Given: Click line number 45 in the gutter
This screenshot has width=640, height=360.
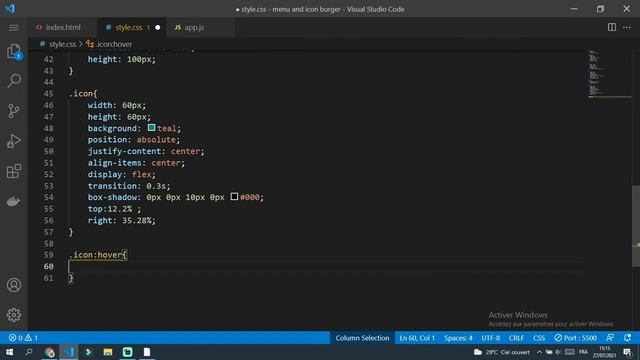Looking at the screenshot, I should point(48,93).
